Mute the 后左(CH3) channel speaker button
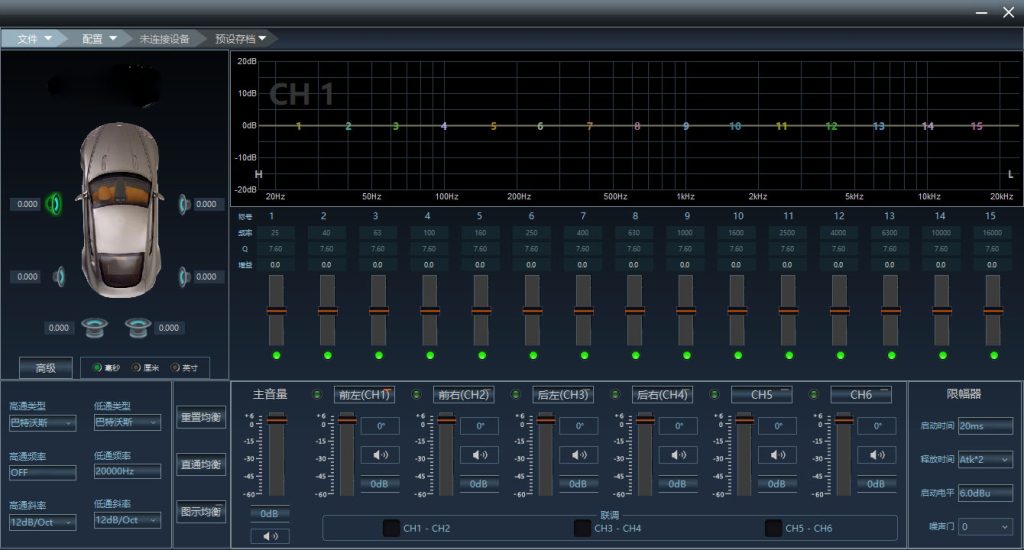 [x=579, y=455]
